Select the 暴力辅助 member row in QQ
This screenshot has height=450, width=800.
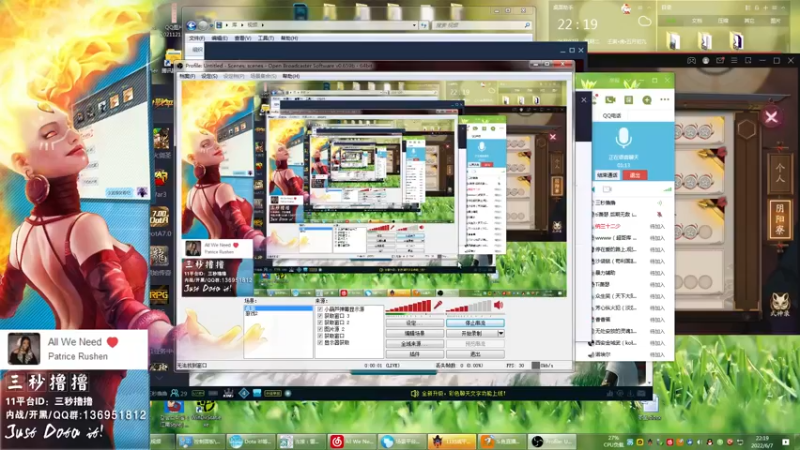(630, 273)
